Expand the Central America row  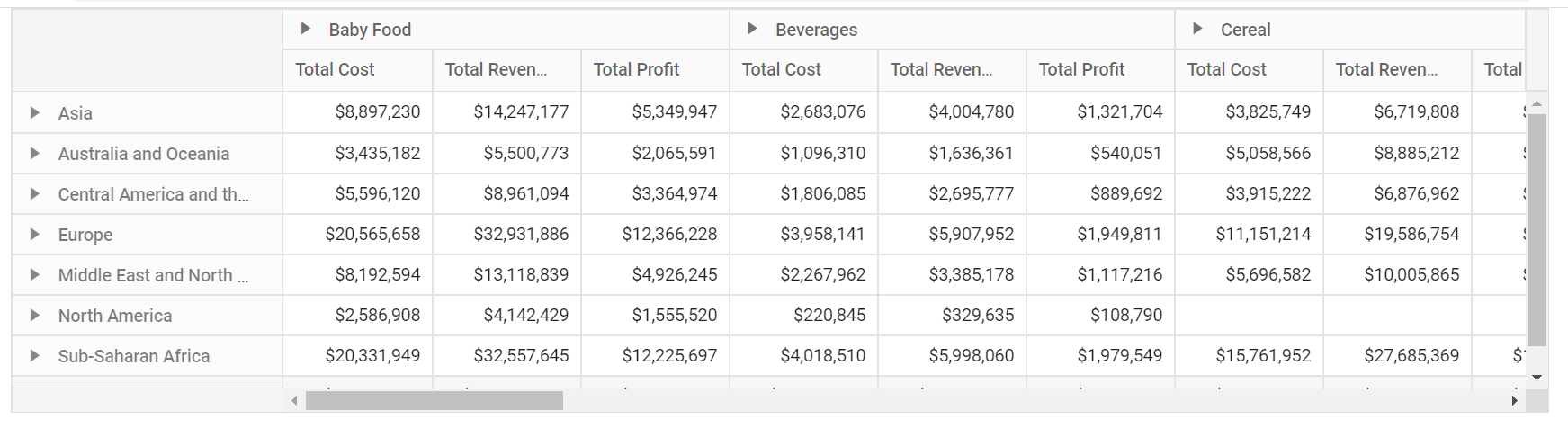pos(34,194)
